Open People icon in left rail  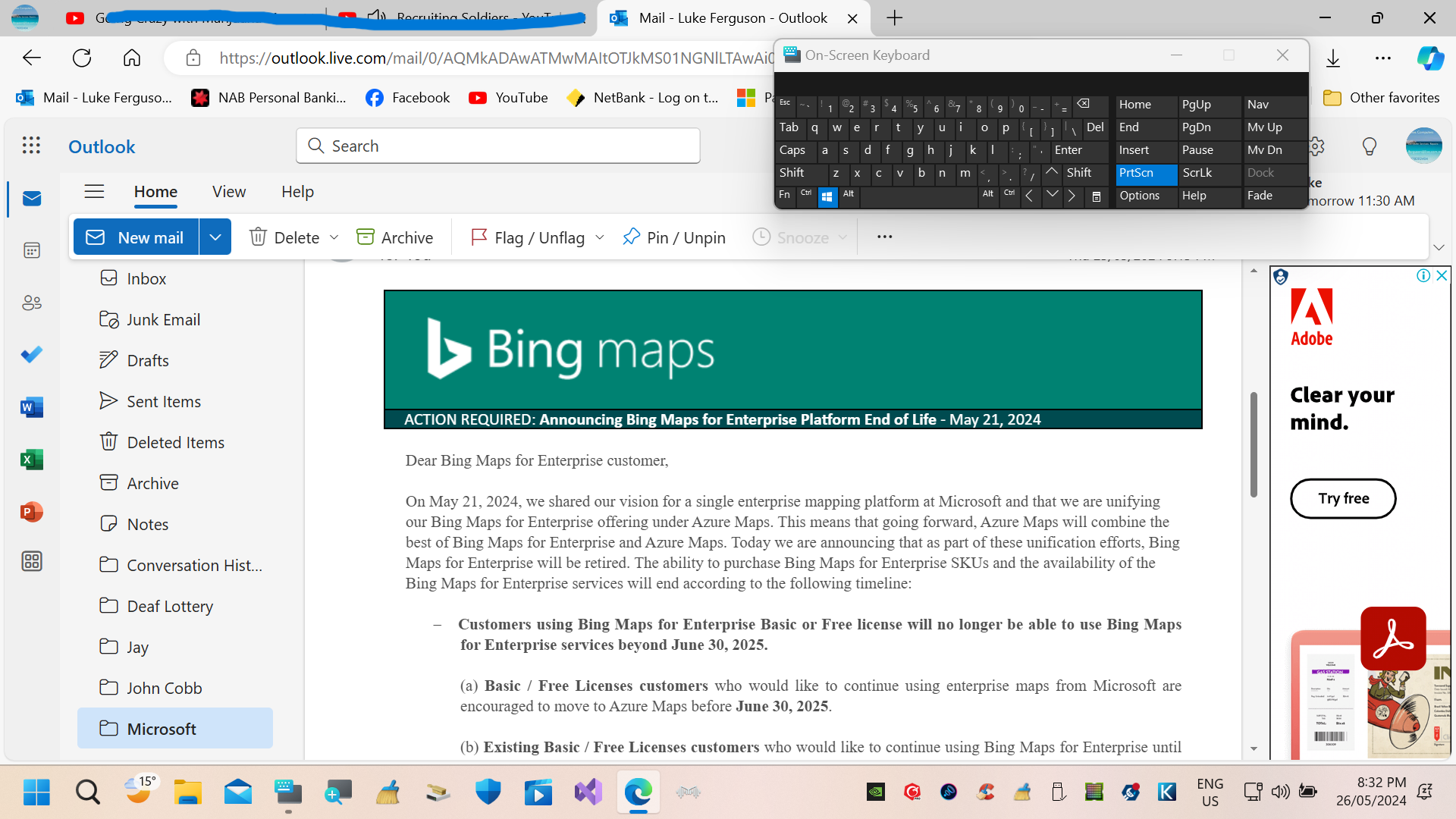tap(32, 303)
